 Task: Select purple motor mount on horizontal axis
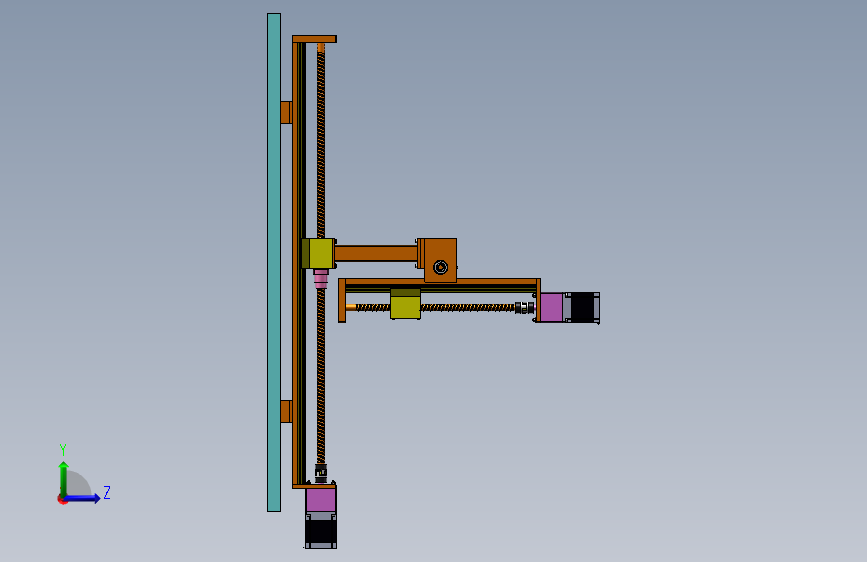(551, 308)
